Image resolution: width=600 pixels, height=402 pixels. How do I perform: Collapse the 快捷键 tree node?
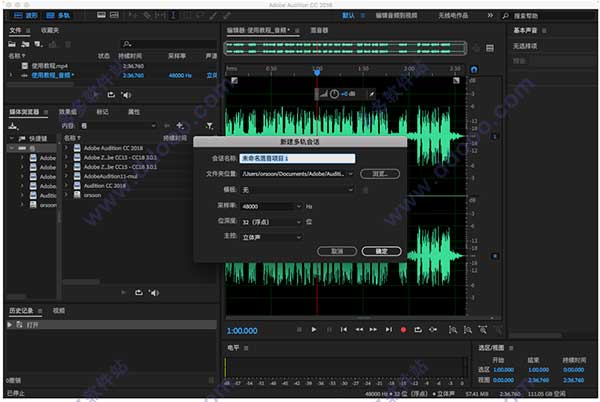click(12, 138)
